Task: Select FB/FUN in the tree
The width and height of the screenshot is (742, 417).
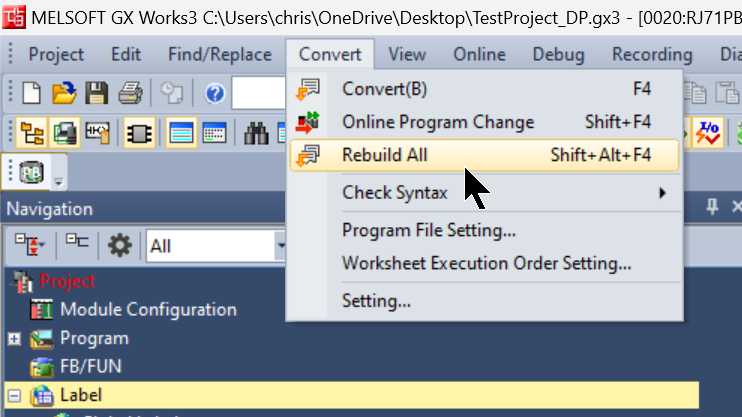Action: coord(90,367)
